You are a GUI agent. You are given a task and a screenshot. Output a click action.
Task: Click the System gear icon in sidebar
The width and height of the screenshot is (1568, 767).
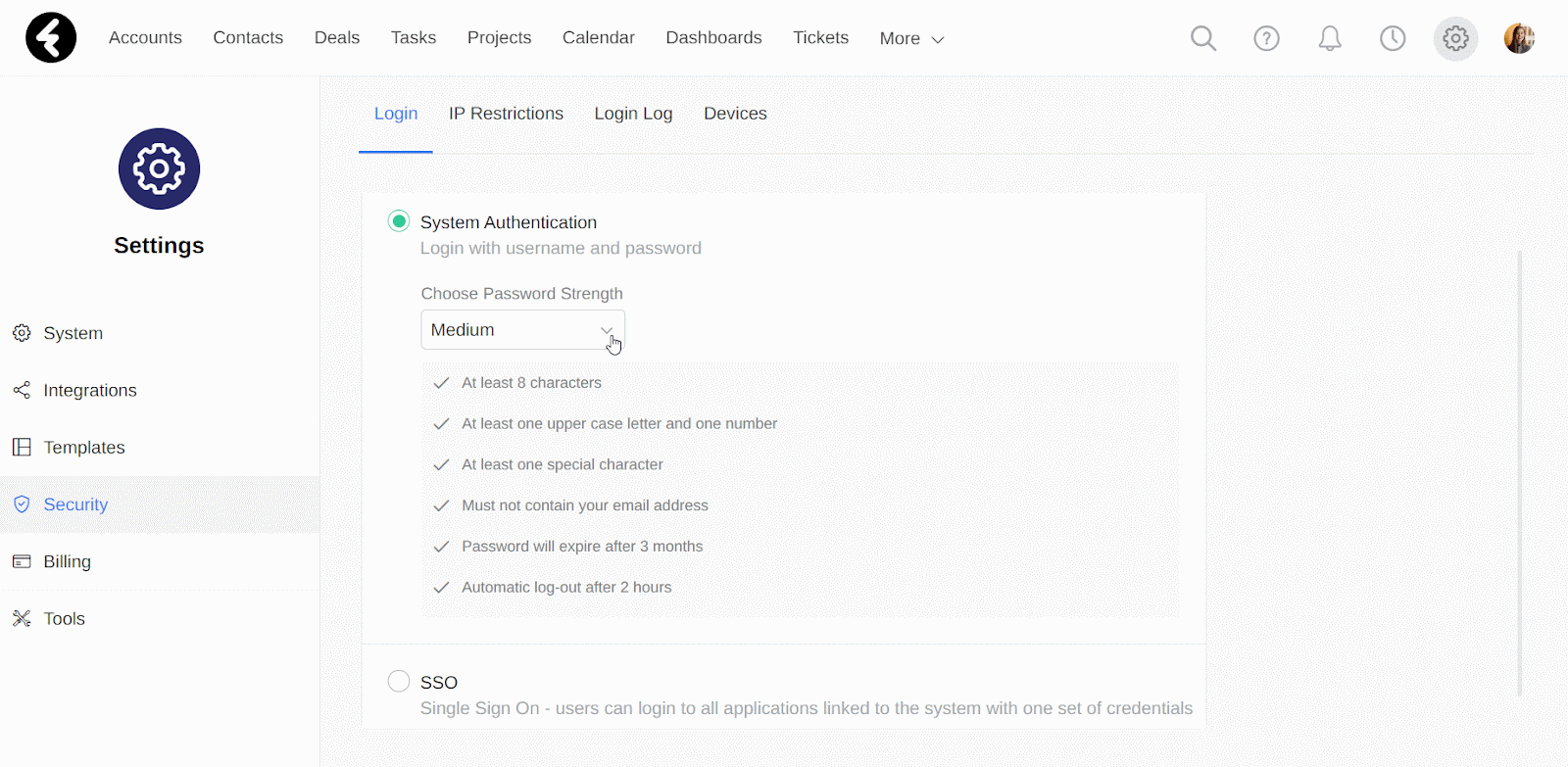[22, 333]
